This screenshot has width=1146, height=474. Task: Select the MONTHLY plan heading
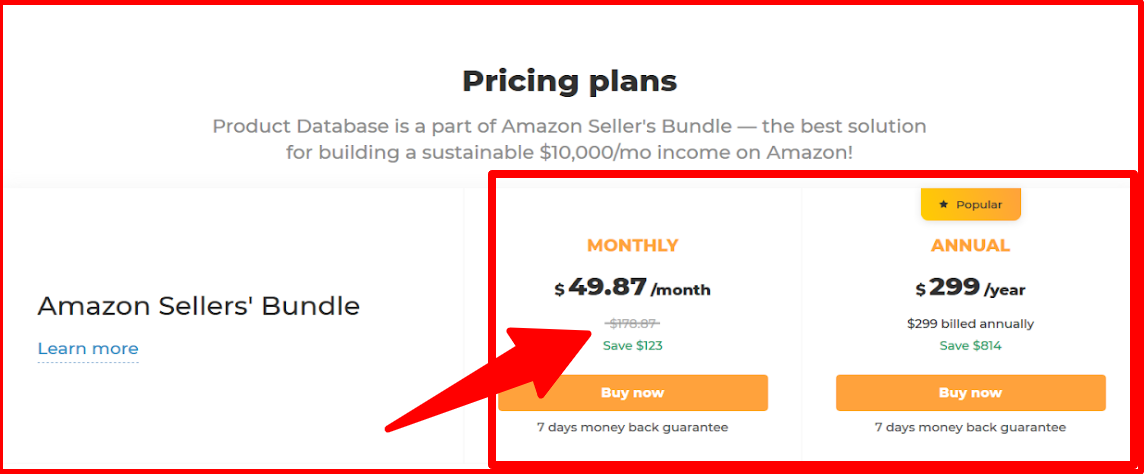632,245
